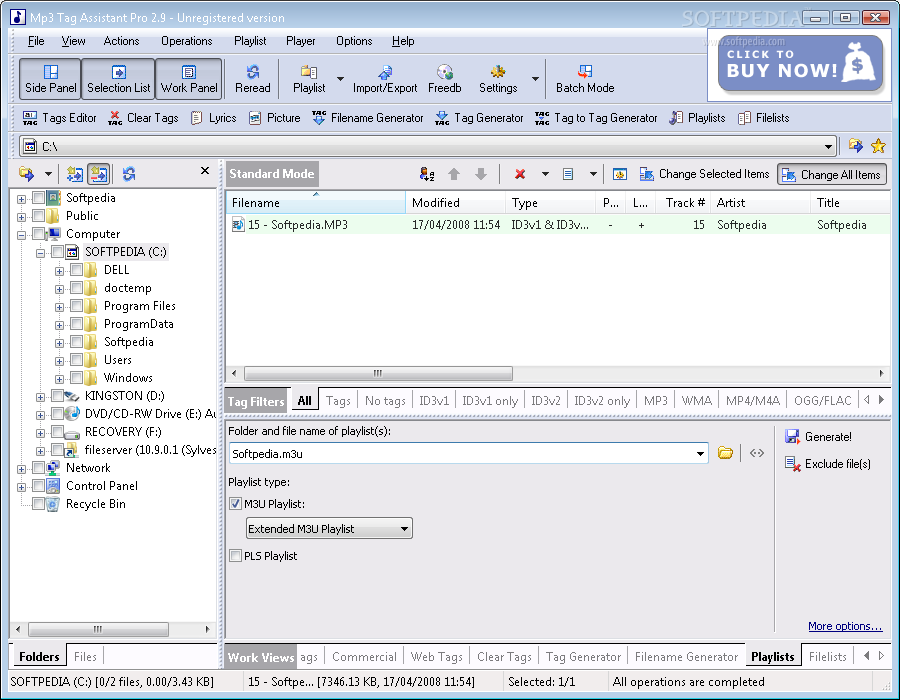Click the sort list icon
The width and height of the screenshot is (900, 700).
pyautogui.click(x=426, y=174)
